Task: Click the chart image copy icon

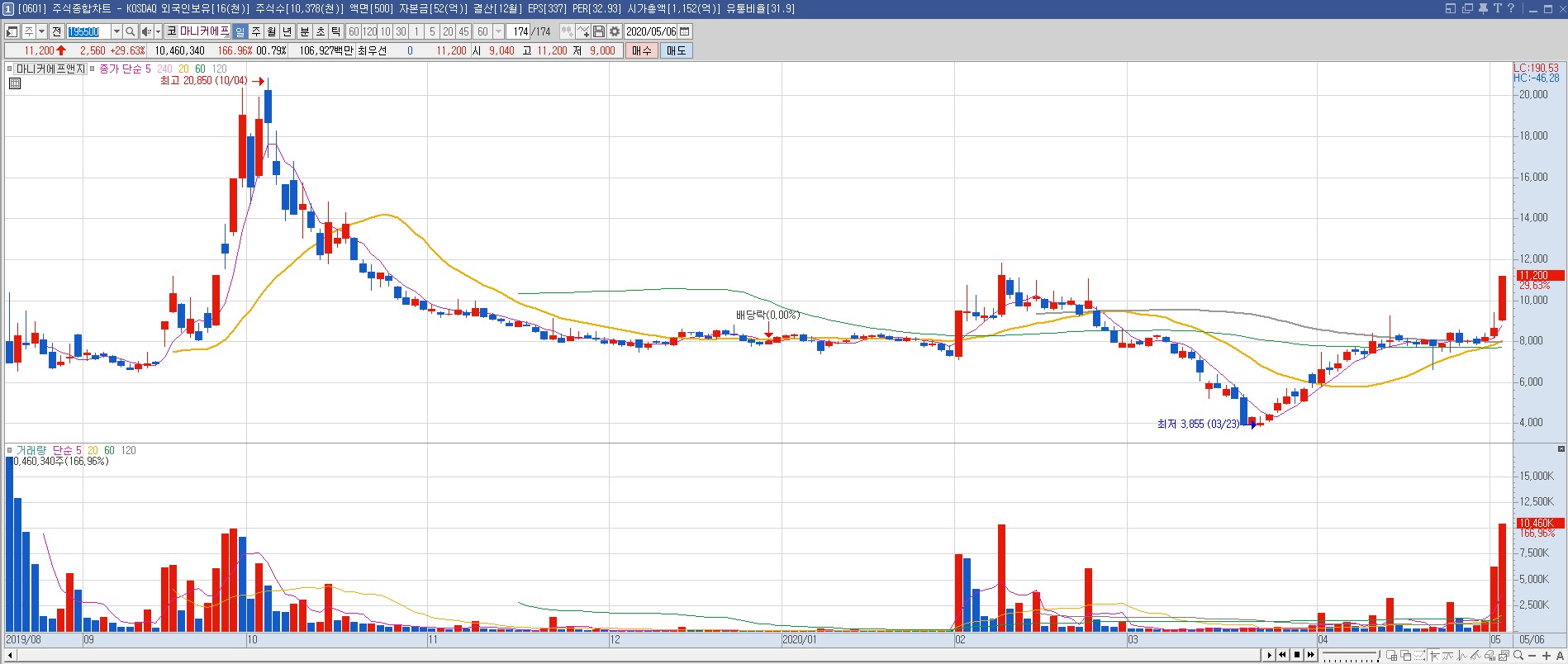Action: (x=1504, y=656)
